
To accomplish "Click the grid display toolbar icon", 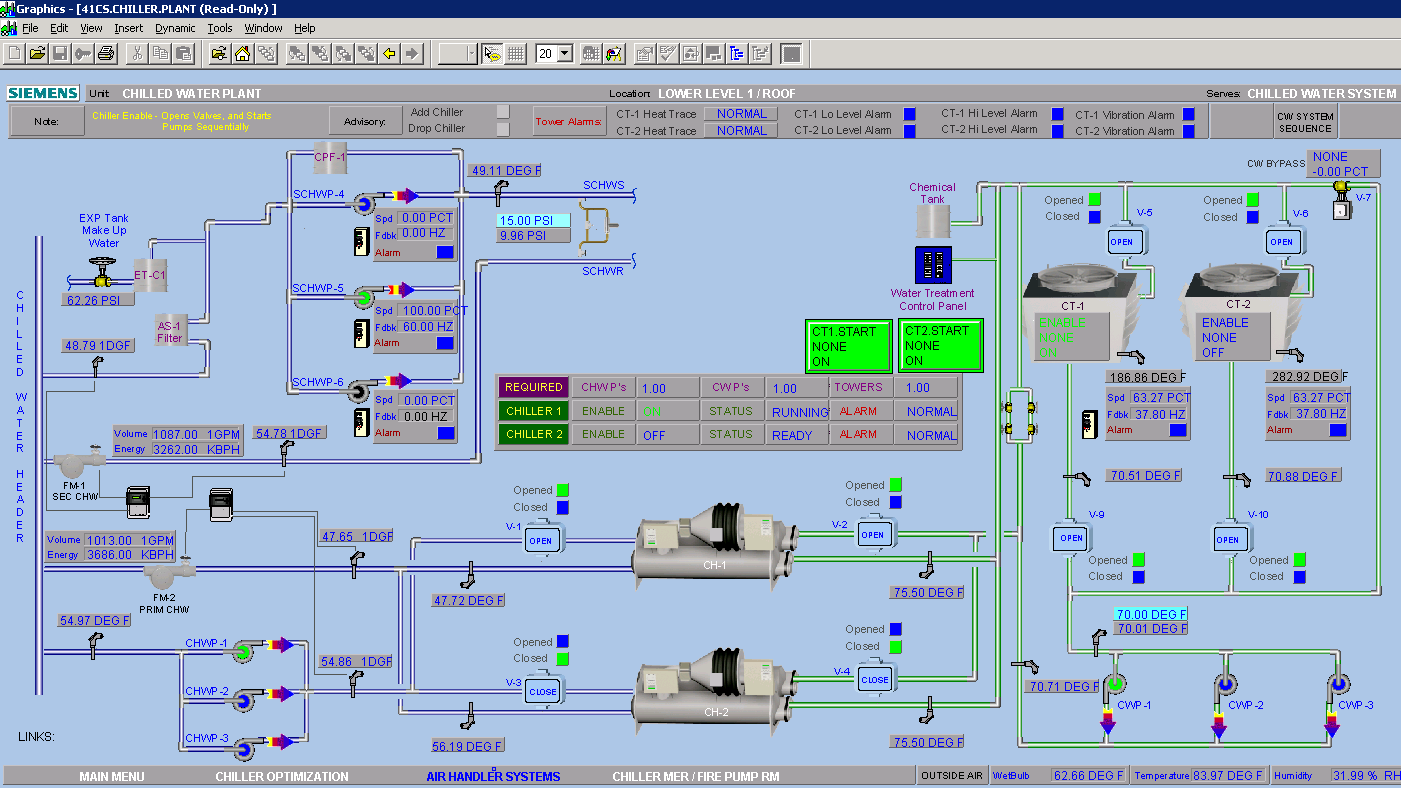I will click(516, 53).
